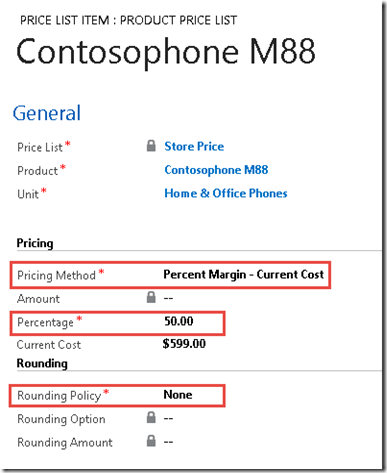Click the Current Cost $599.00 field
This screenshot has width=387, height=473.
(184, 344)
